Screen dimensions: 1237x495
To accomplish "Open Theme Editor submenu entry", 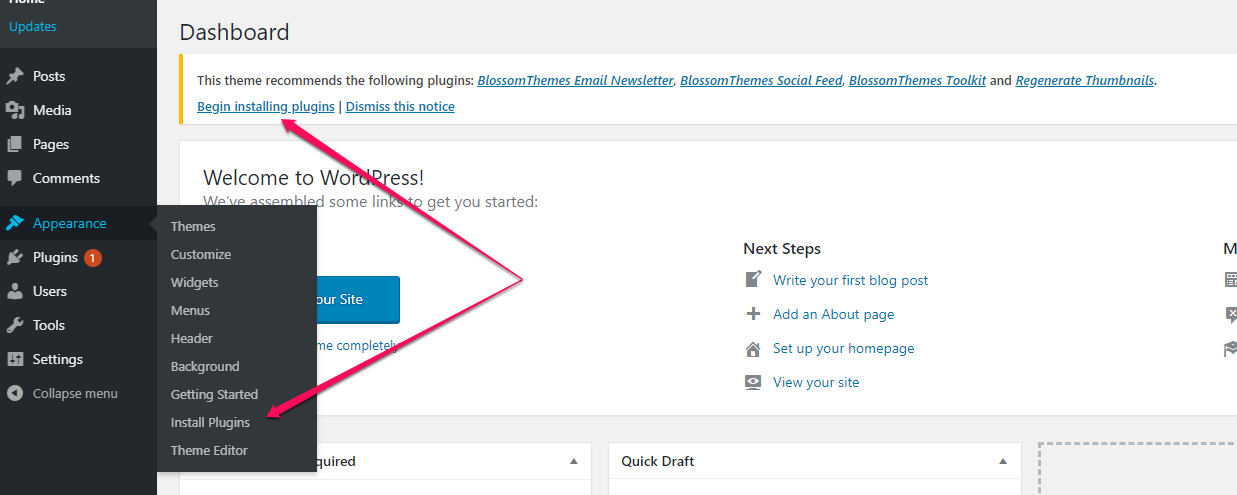I will (209, 450).
